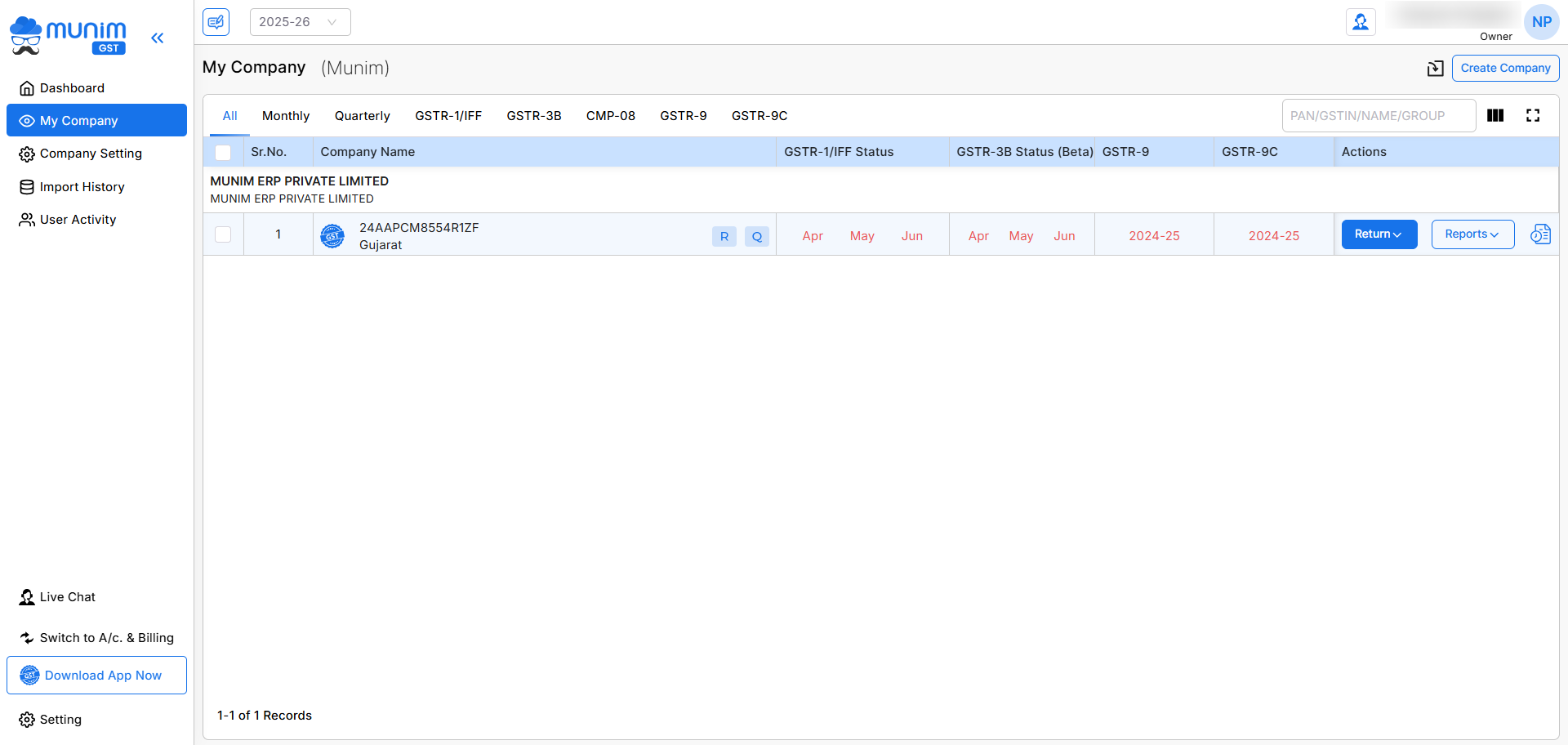
Task: Switch to the Monthly tab
Action: (286, 116)
